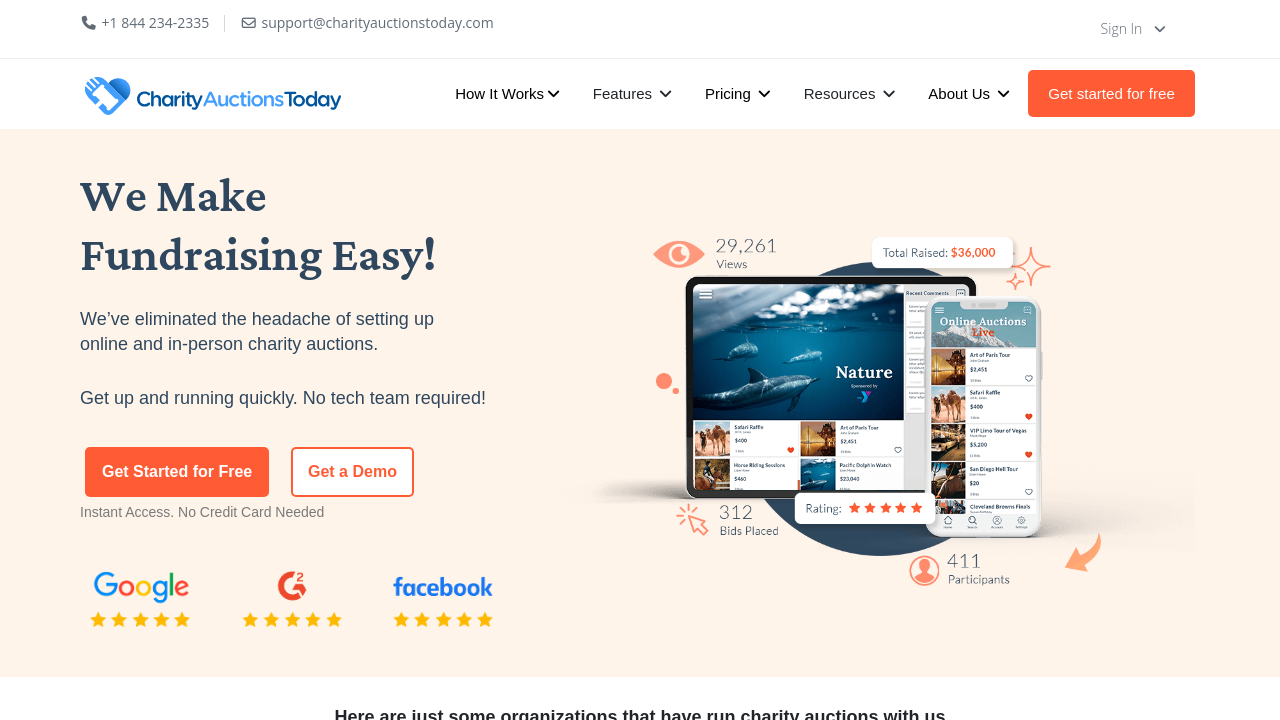Viewport: 1280px width, 720px height.
Task: Expand the About Us menu
Action: pyautogui.click(x=969, y=94)
